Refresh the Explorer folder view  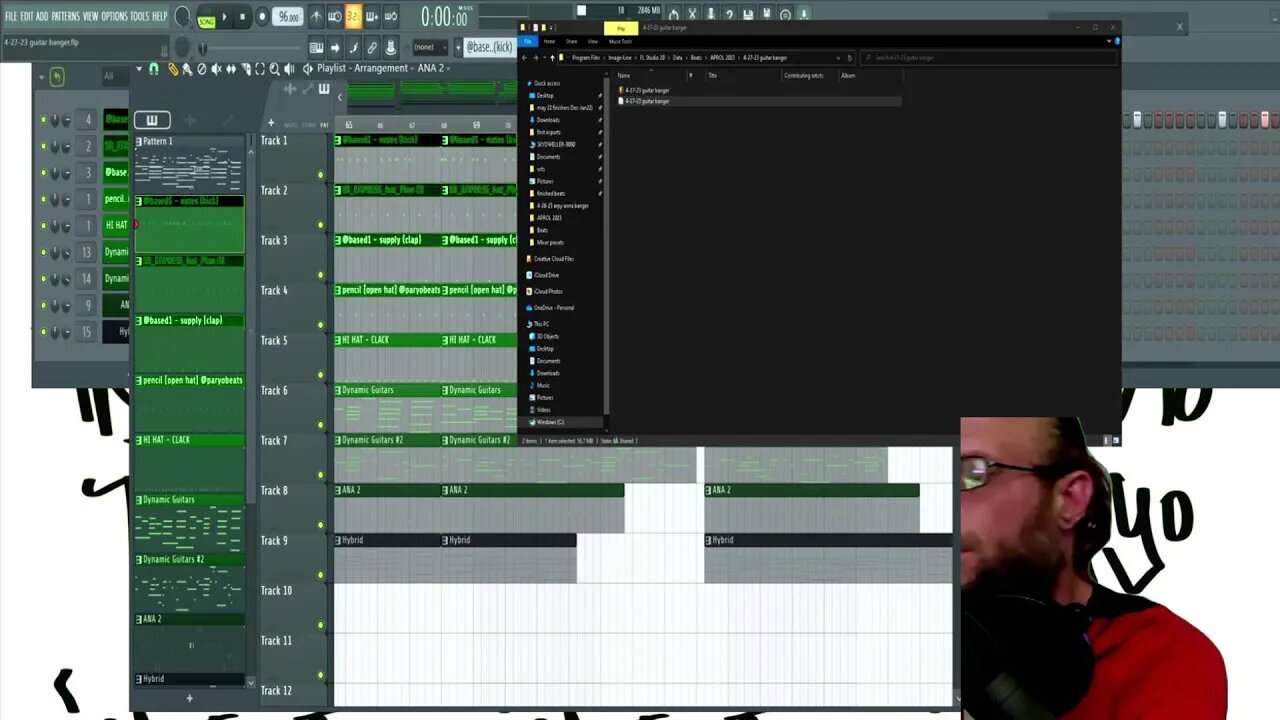coord(850,58)
